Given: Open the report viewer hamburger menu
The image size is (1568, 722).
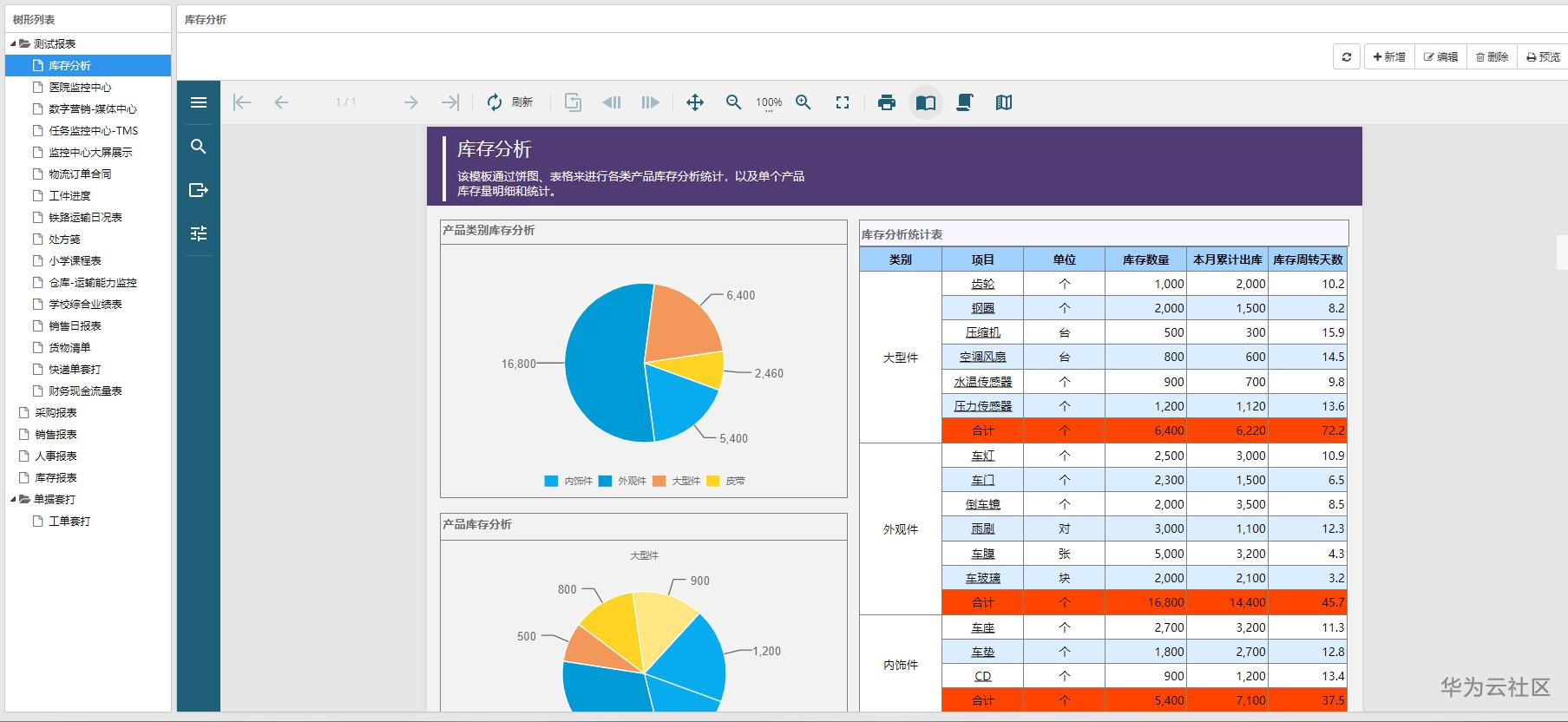Looking at the screenshot, I should [x=199, y=102].
